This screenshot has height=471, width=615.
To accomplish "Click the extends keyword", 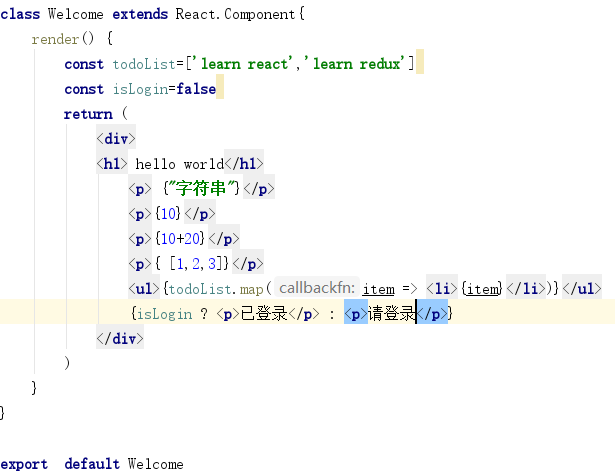I will coord(140,14).
